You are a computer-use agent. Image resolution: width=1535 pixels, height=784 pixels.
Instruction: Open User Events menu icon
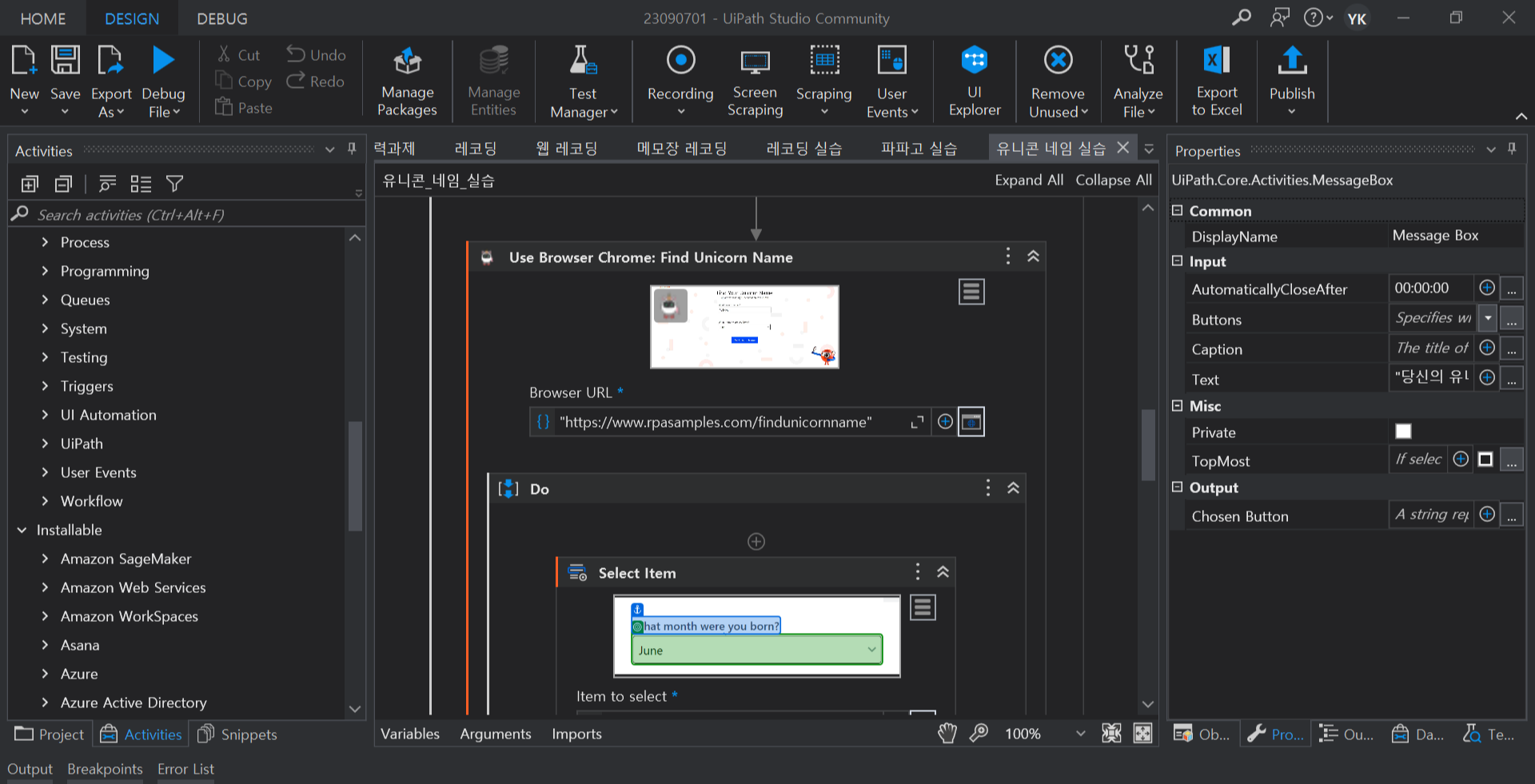point(891,61)
